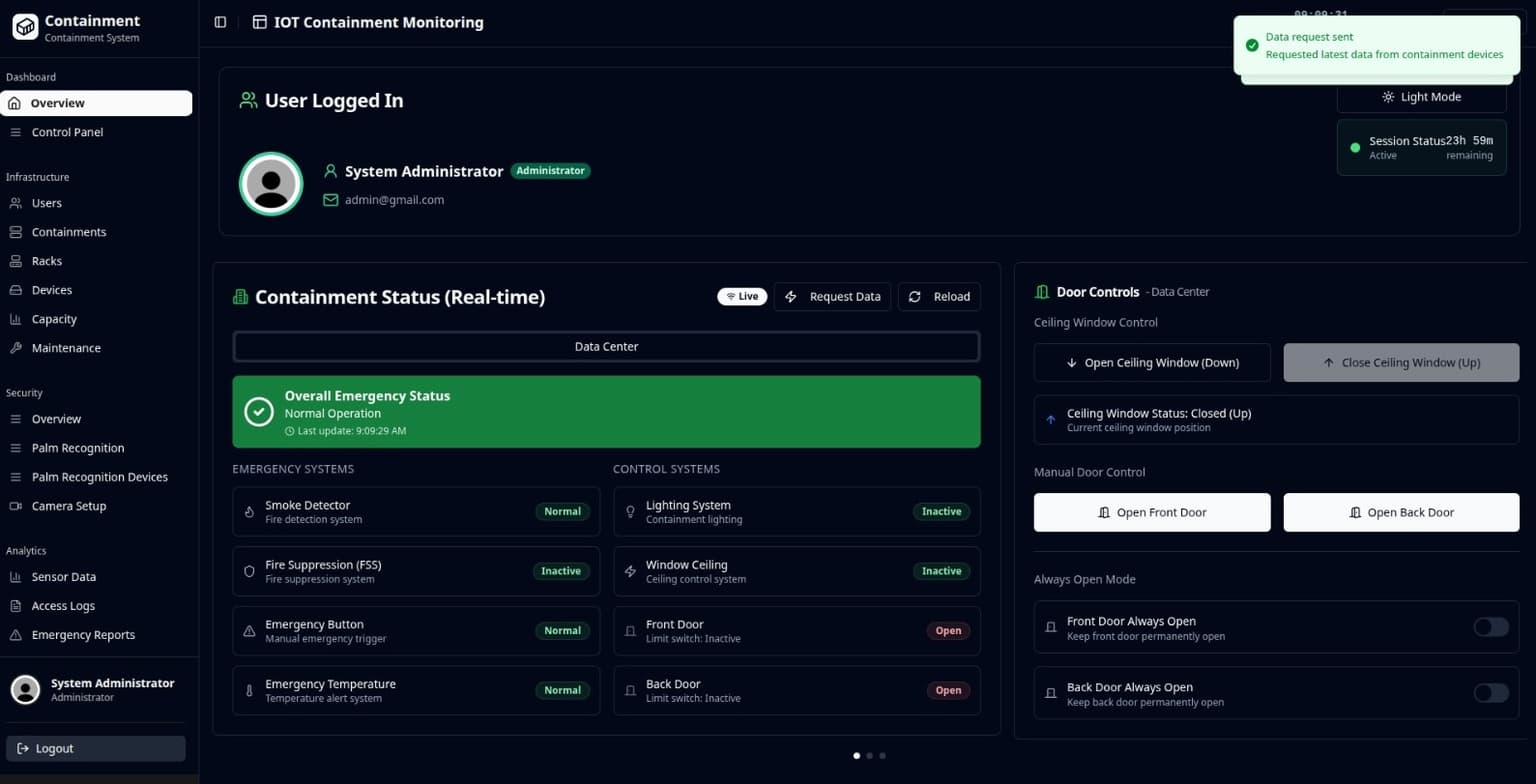Click Request Data to fetch latest readings
The height and width of the screenshot is (784, 1536).
832,296
